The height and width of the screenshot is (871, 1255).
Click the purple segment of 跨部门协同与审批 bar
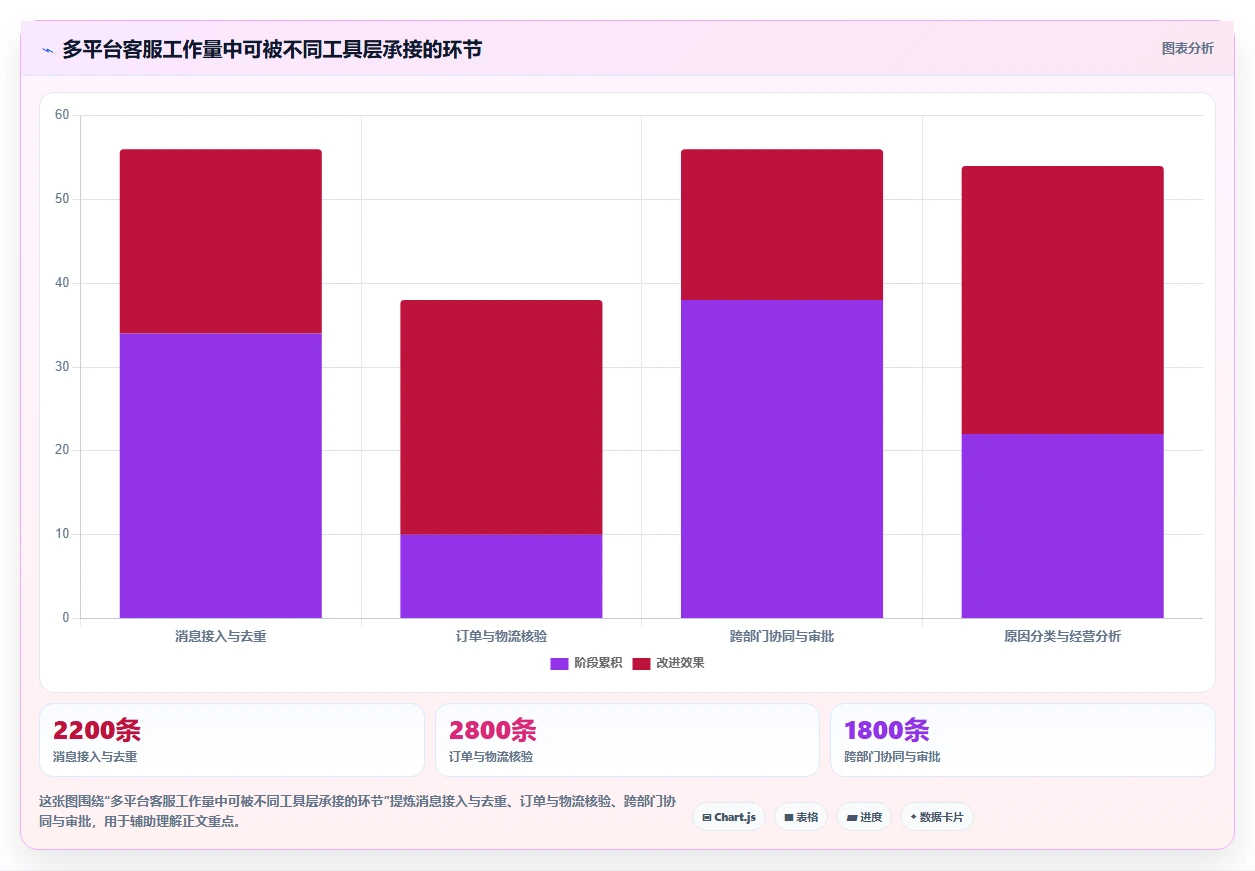(x=782, y=459)
